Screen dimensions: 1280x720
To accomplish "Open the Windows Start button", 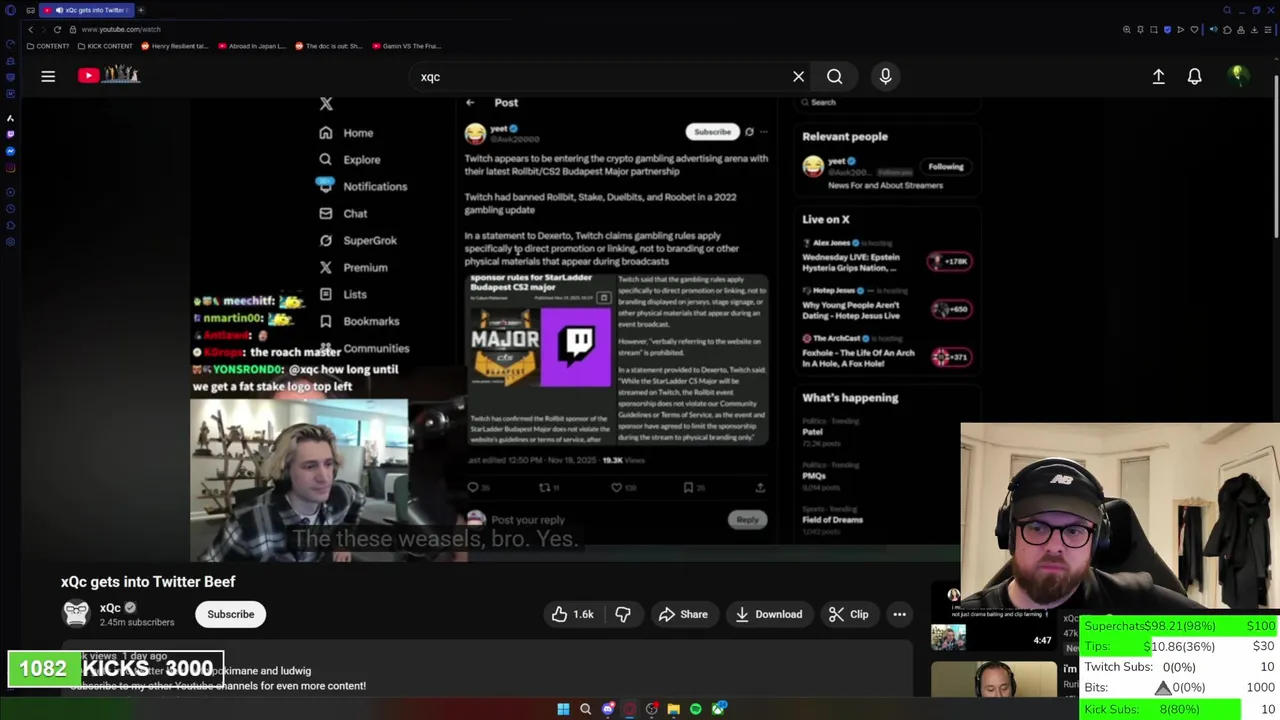I will tap(563, 709).
